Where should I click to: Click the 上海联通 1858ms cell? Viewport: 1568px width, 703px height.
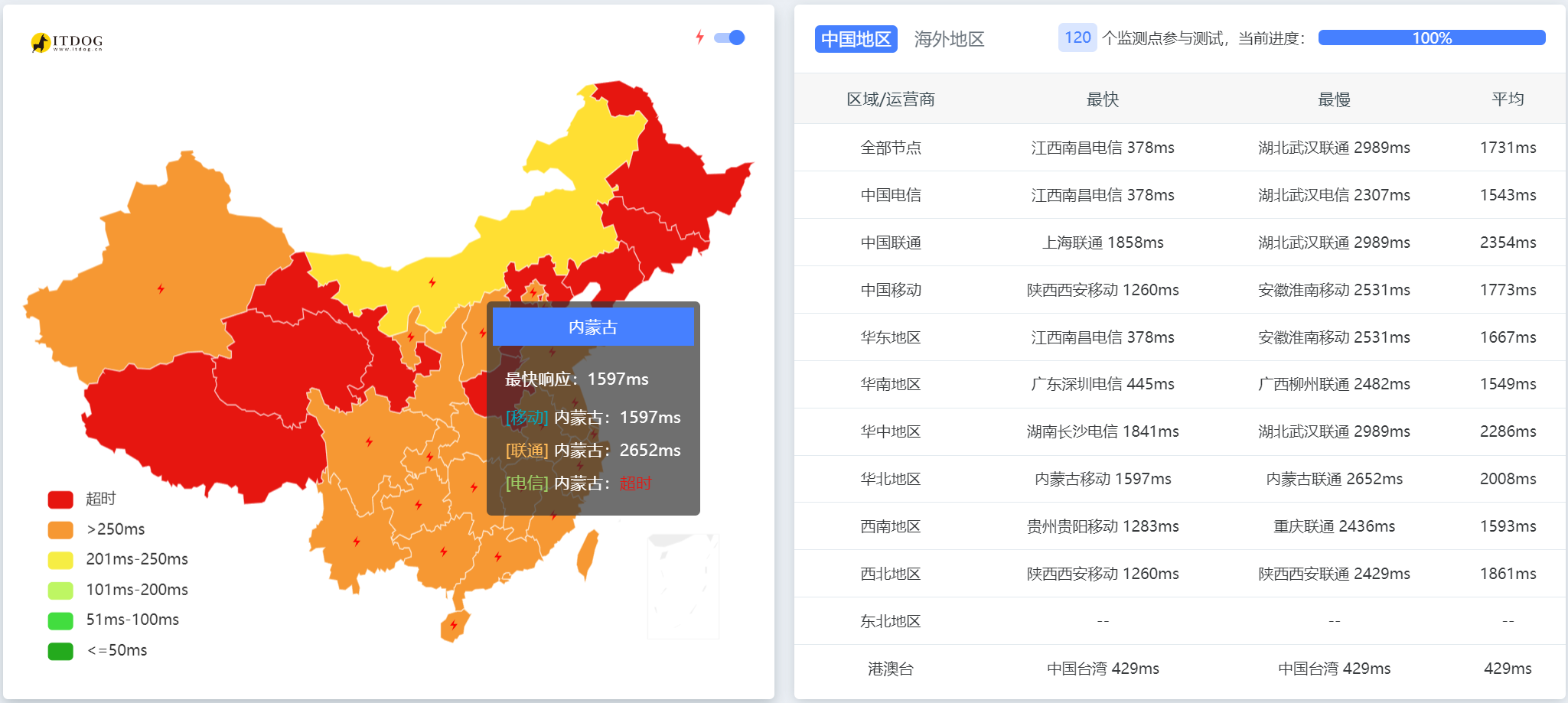pyautogui.click(x=1103, y=242)
